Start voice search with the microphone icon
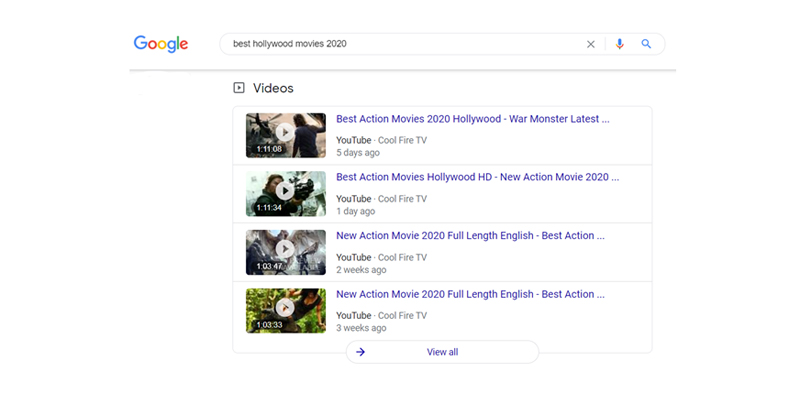 [619, 44]
